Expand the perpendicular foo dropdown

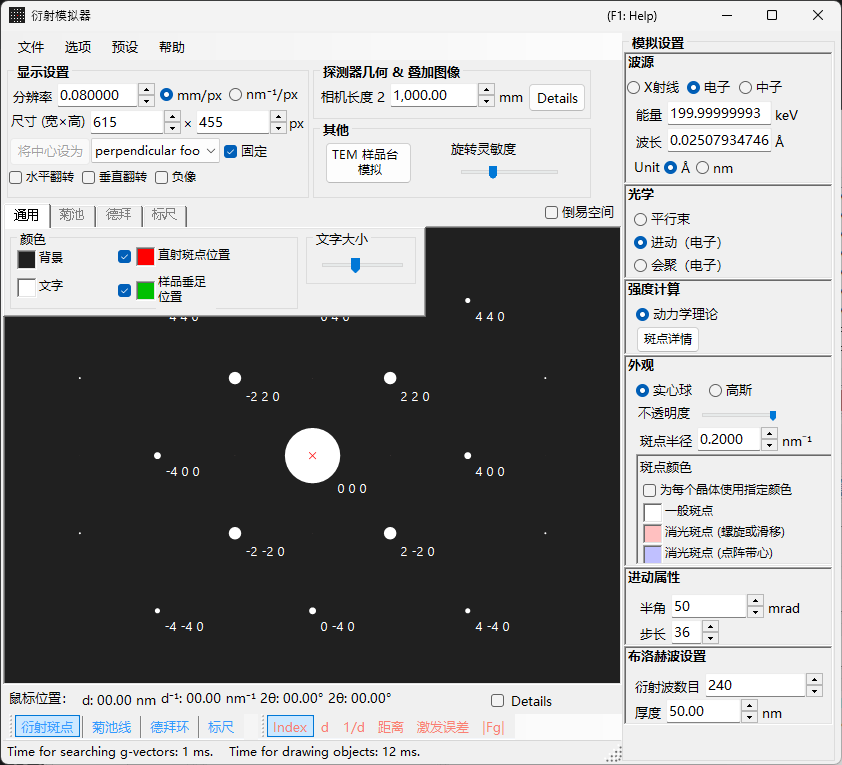coord(155,151)
